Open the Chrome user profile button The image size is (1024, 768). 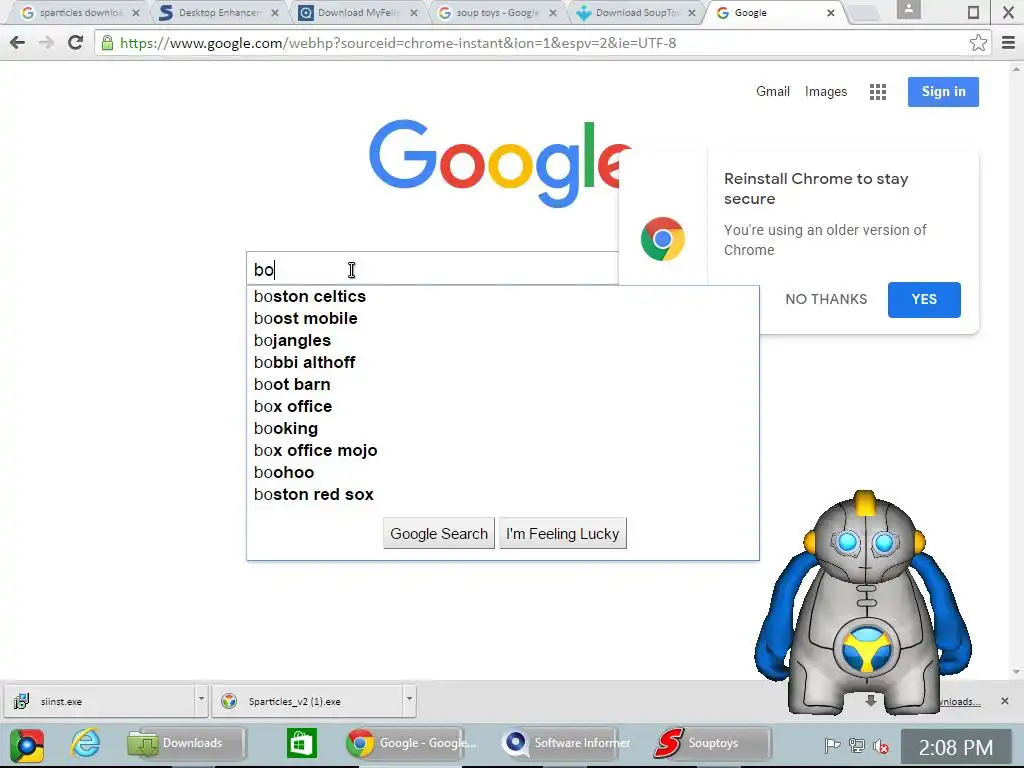pos(908,9)
